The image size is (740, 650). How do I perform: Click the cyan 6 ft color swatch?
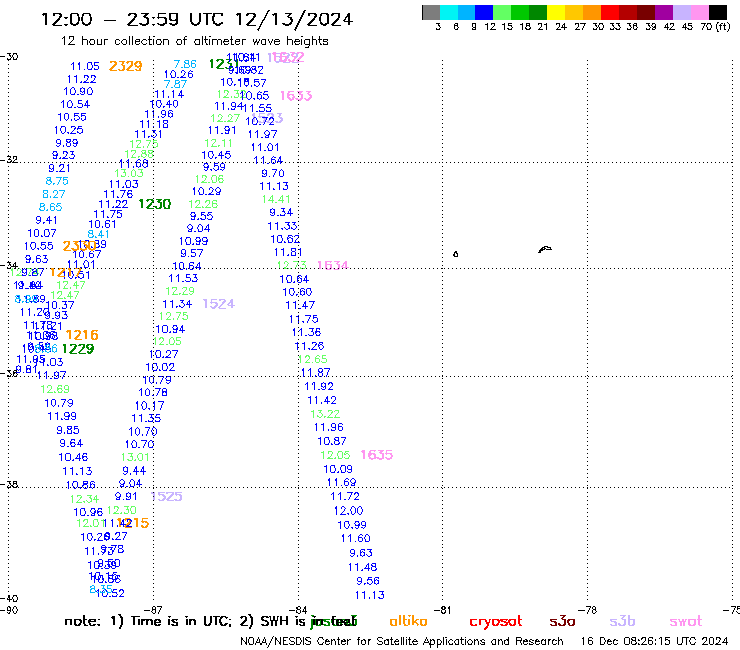click(449, 12)
